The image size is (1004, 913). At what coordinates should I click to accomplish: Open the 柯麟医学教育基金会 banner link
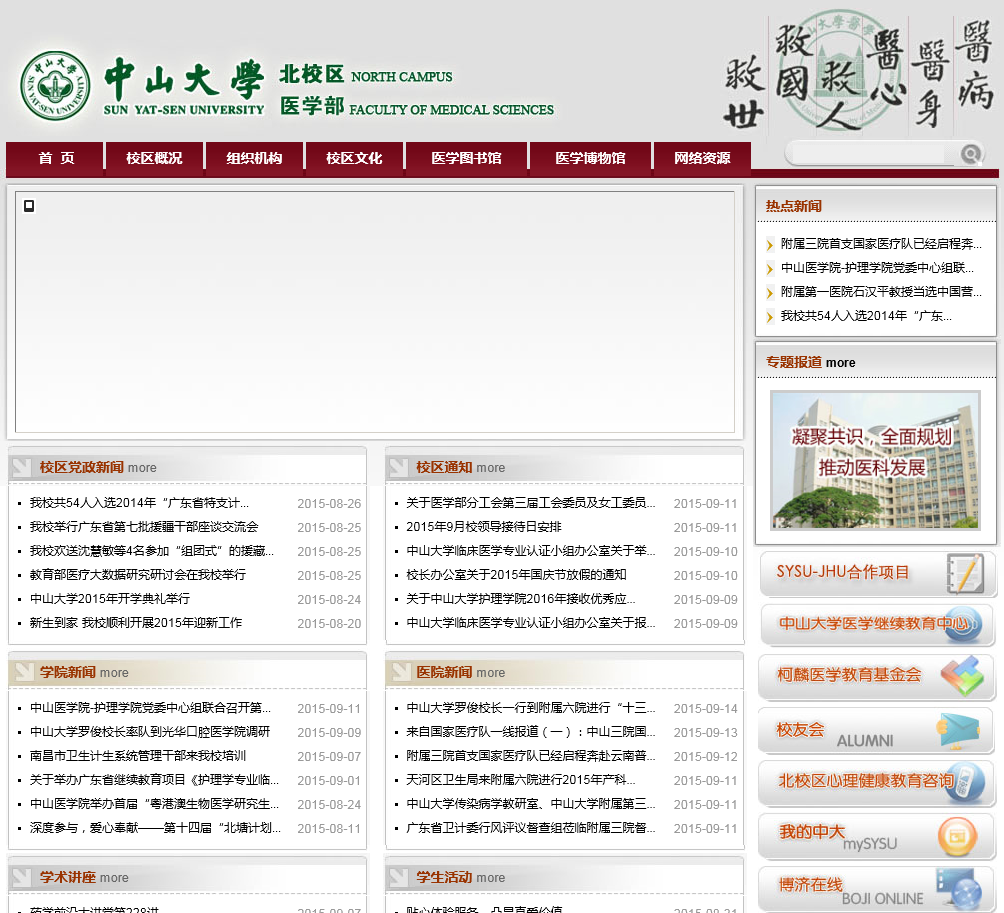point(877,676)
